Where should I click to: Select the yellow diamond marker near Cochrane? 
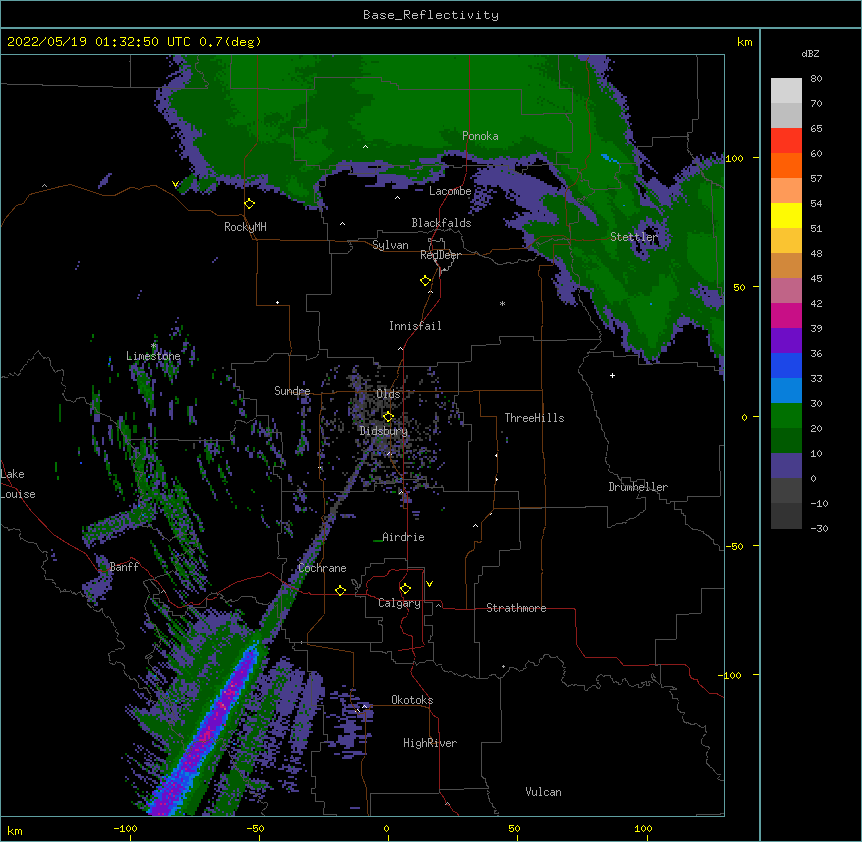click(340, 591)
